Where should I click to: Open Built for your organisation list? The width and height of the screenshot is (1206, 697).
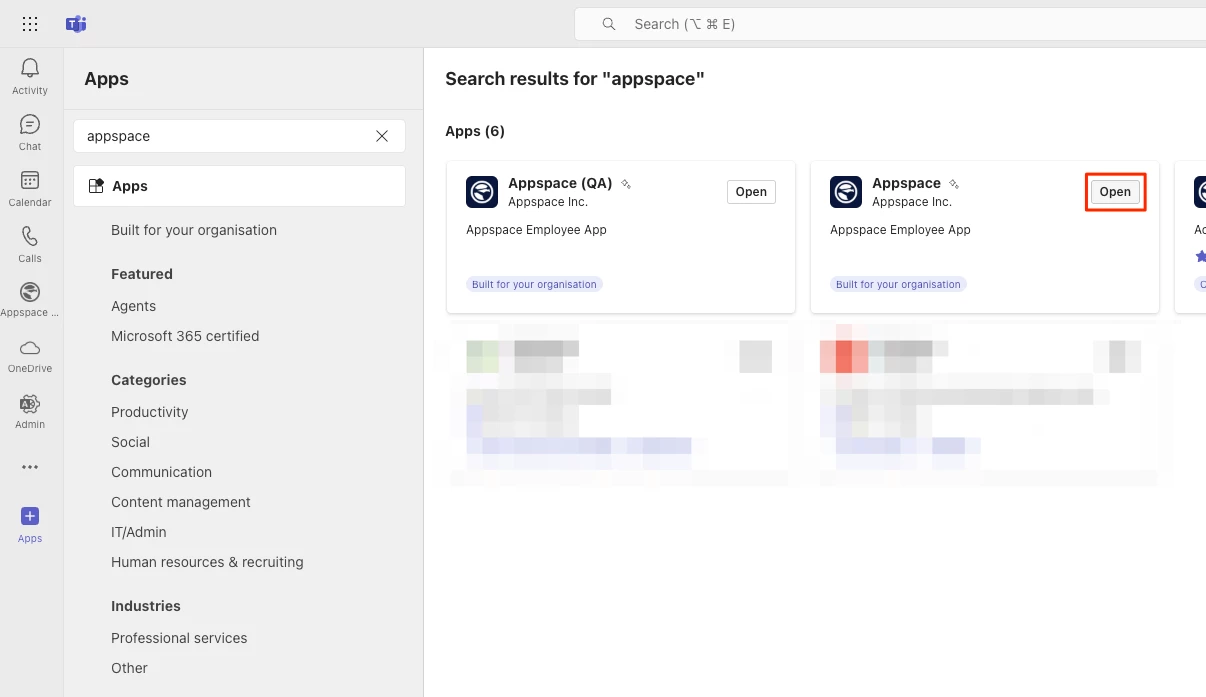[194, 230]
